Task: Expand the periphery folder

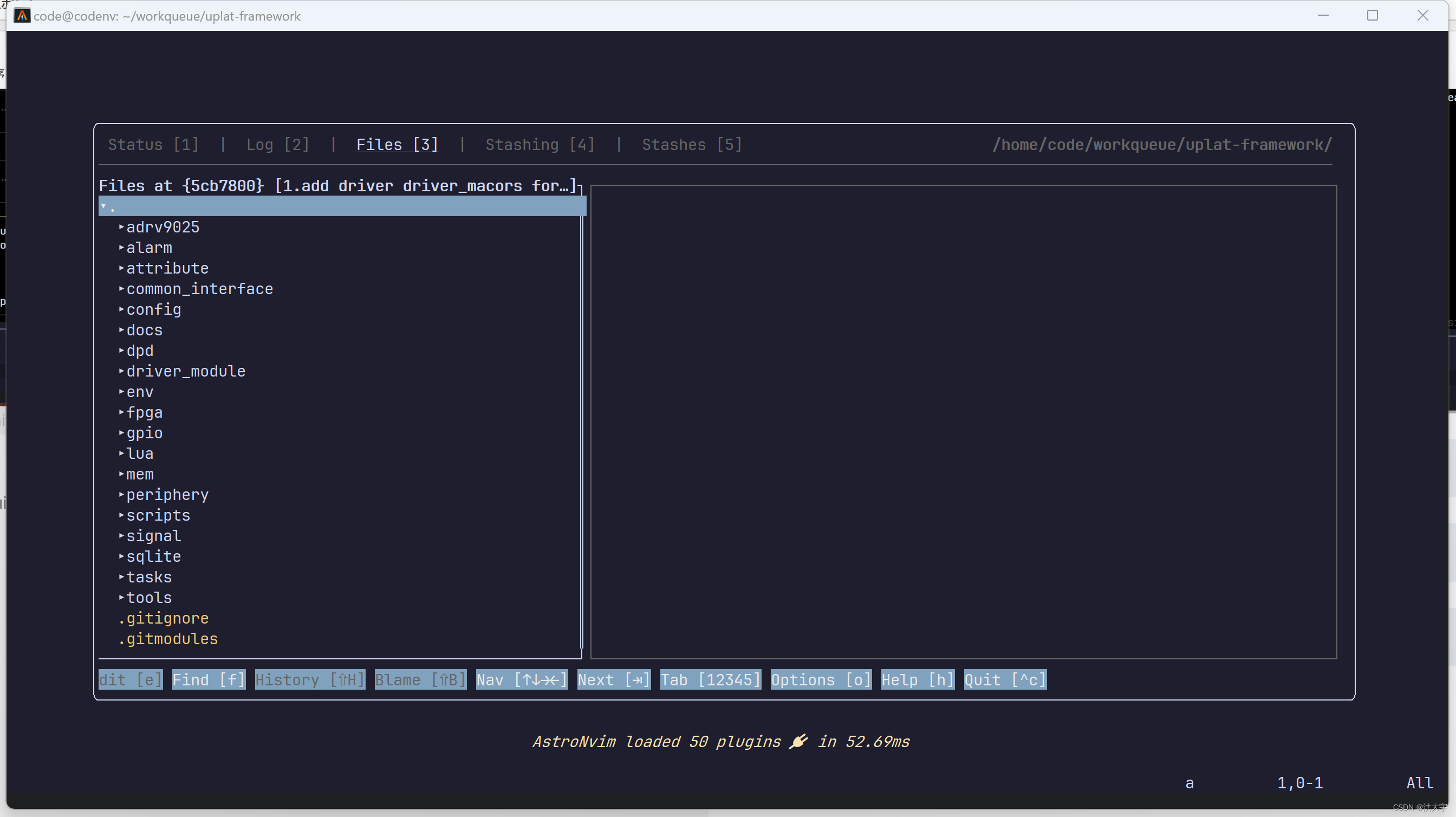Action: tap(167, 495)
